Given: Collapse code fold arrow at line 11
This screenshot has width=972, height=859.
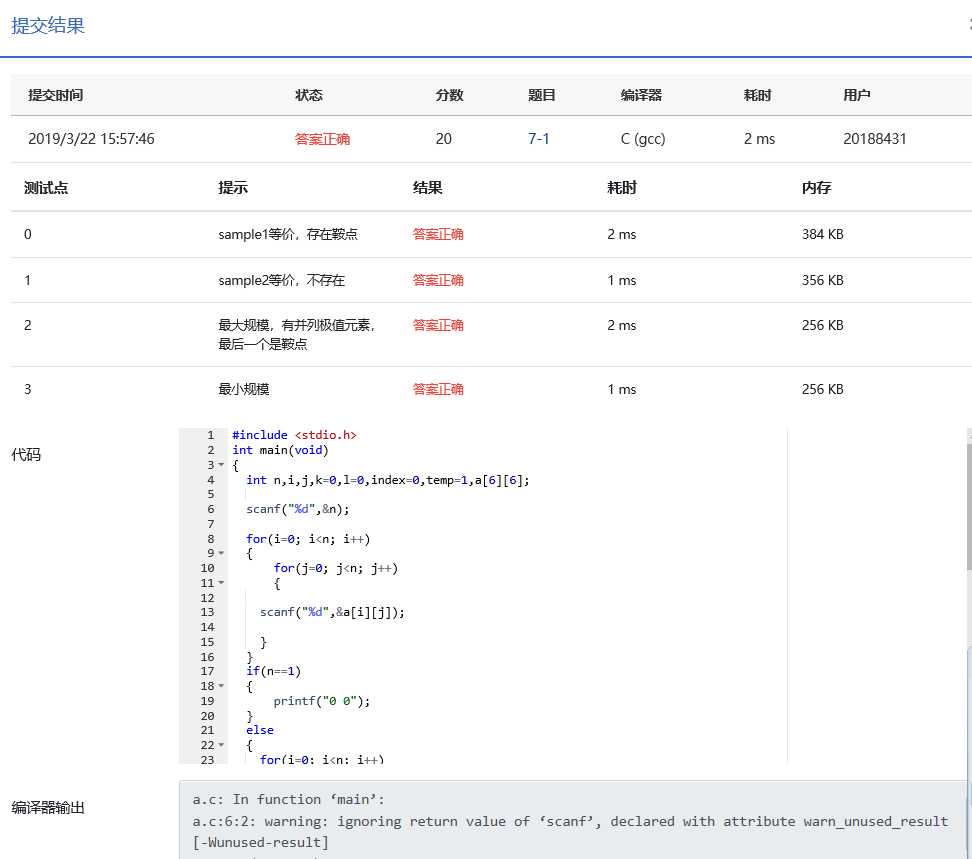Looking at the screenshot, I should pyautogui.click(x=221, y=583).
